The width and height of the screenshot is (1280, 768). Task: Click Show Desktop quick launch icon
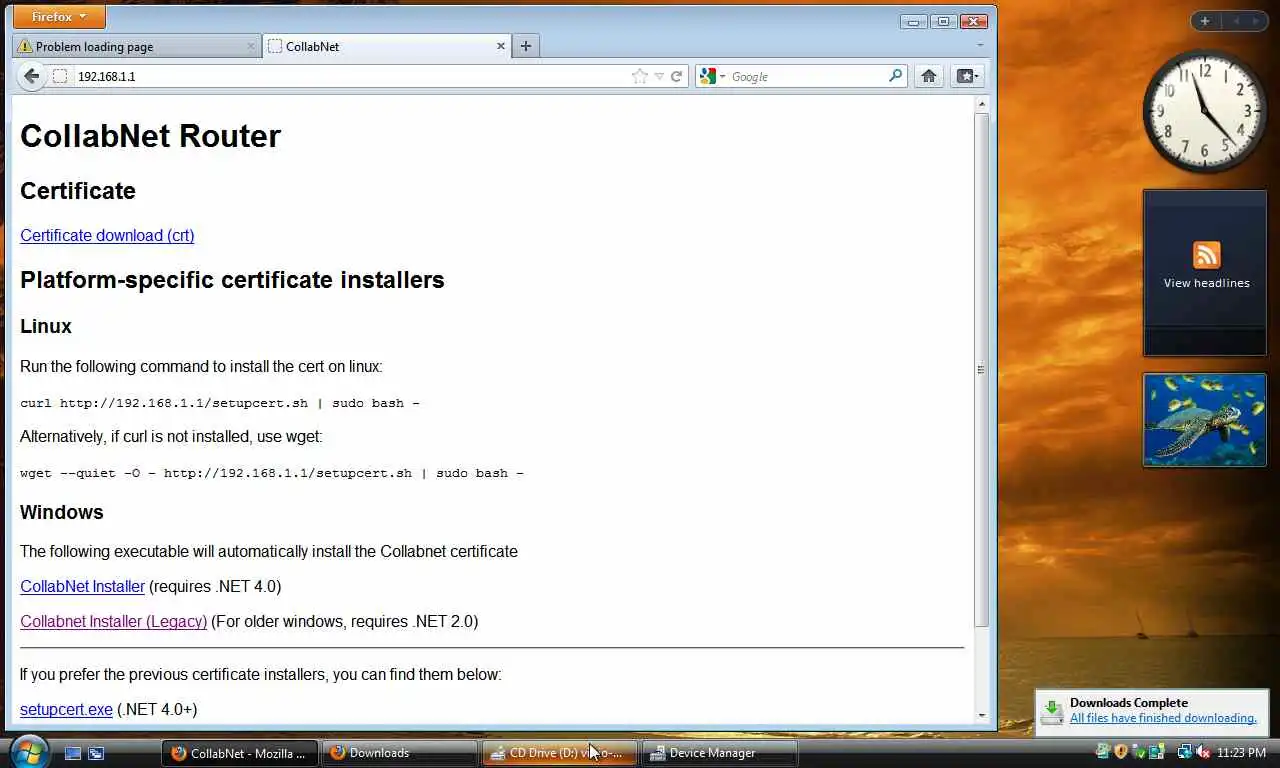point(73,753)
